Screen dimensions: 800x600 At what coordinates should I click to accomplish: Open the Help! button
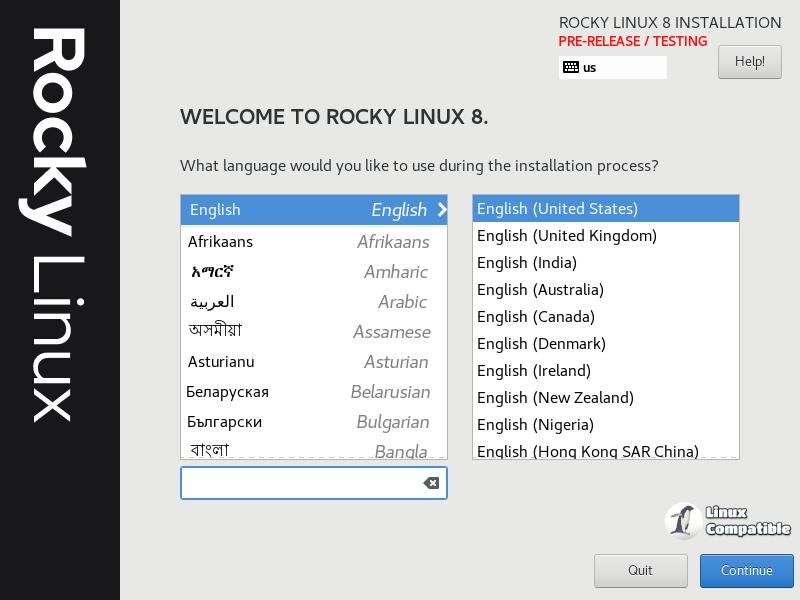point(749,62)
